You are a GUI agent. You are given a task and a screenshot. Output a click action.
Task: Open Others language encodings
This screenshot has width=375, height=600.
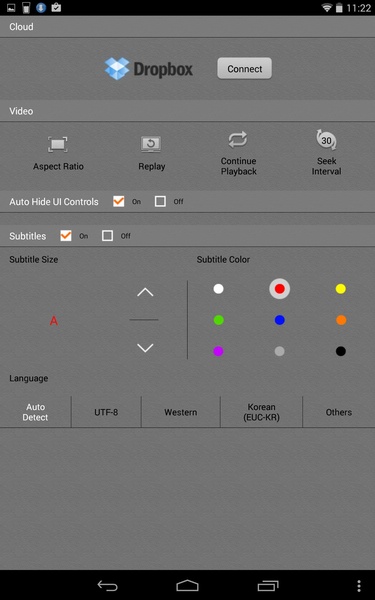339,412
